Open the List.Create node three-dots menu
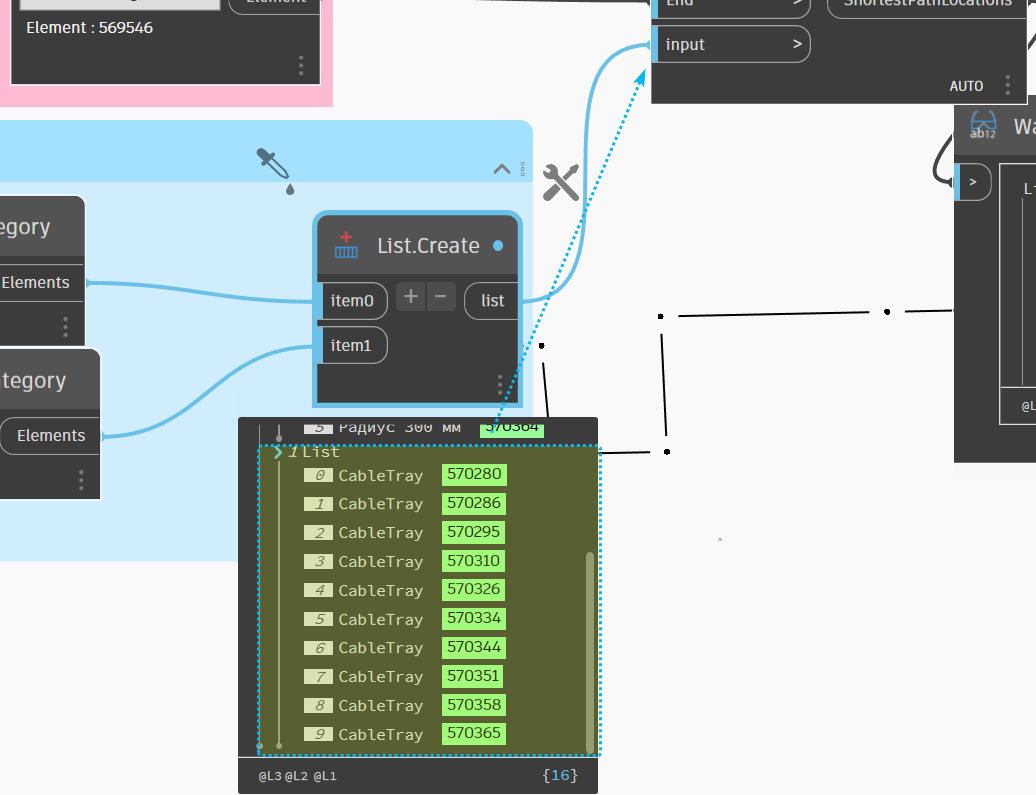Viewport: 1036px width, 795px height. [500, 385]
